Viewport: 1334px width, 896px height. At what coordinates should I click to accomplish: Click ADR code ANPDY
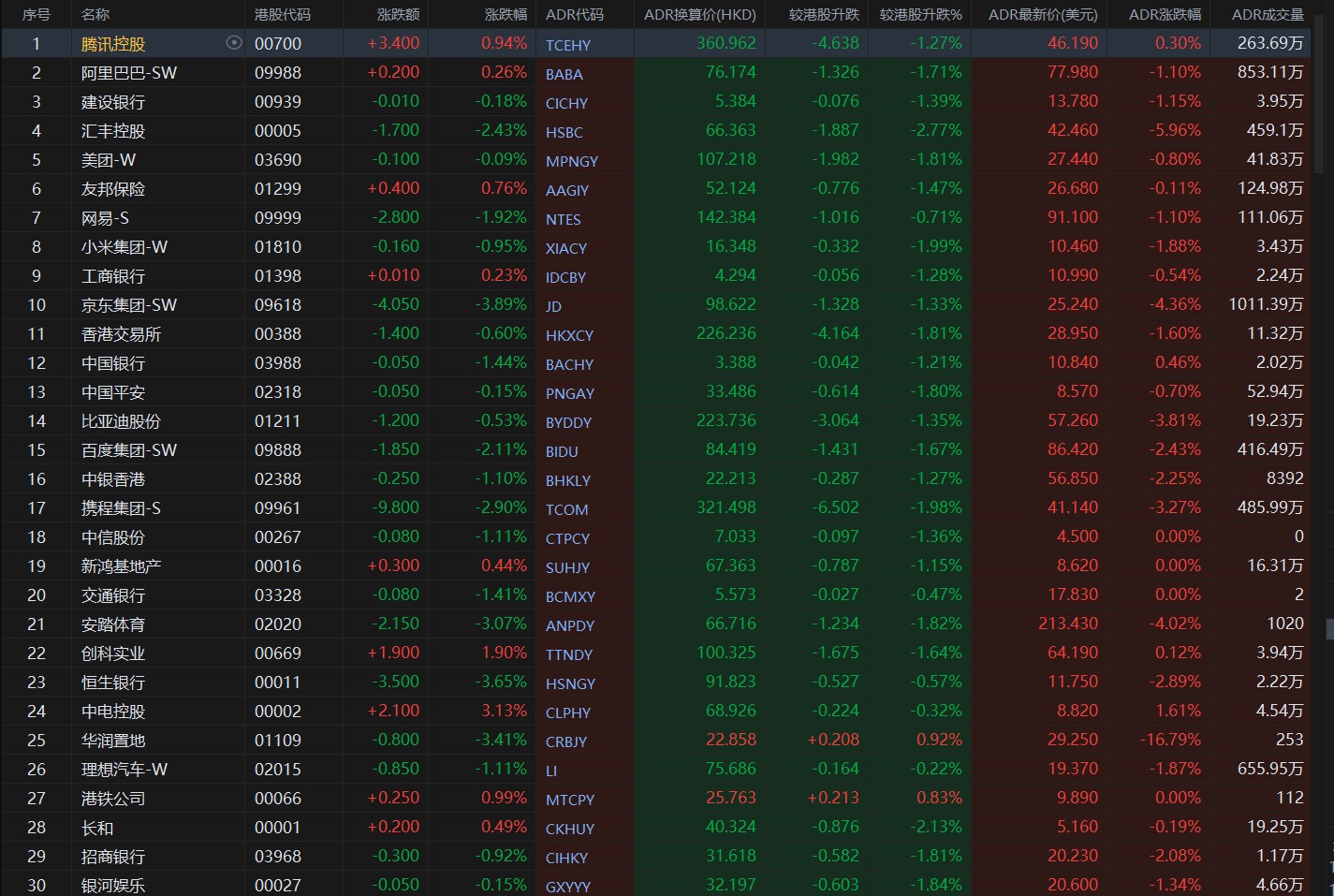570,625
